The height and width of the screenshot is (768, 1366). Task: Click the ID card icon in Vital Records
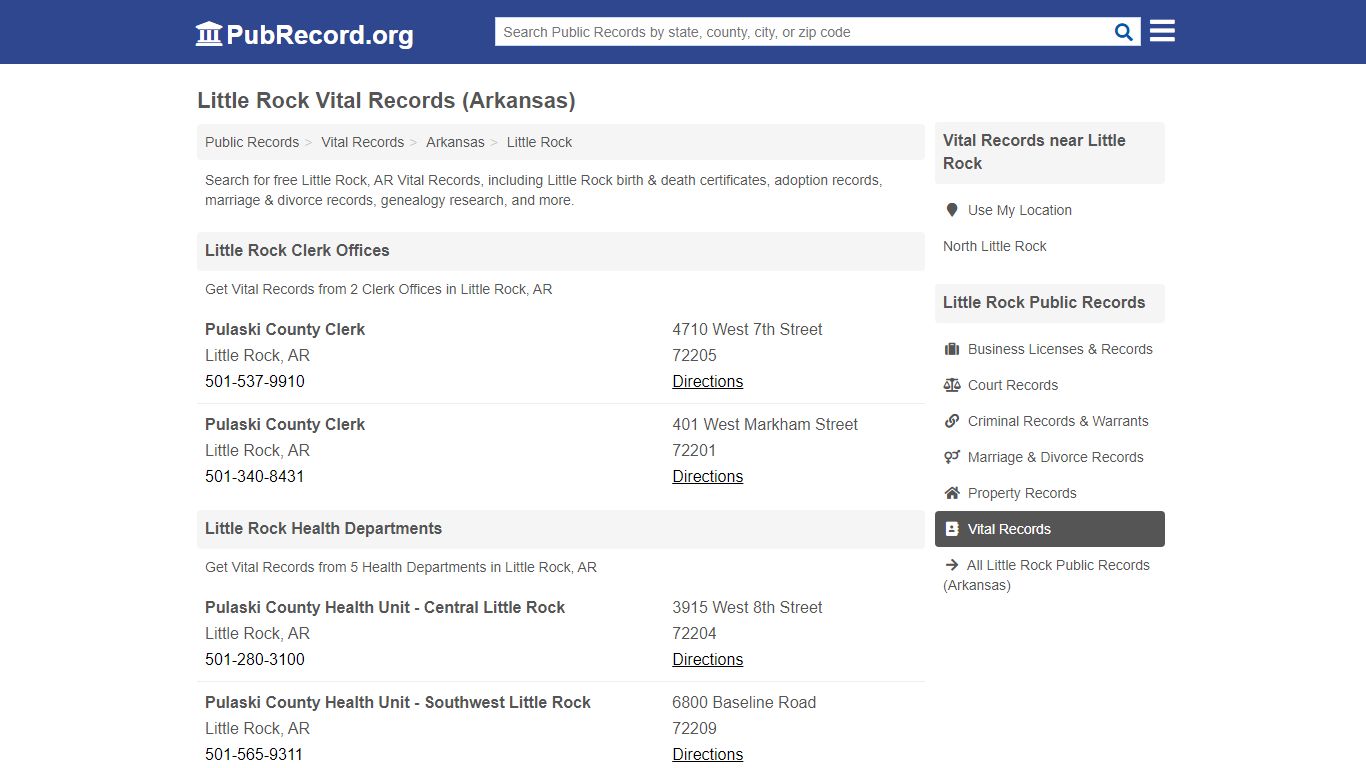pos(952,529)
